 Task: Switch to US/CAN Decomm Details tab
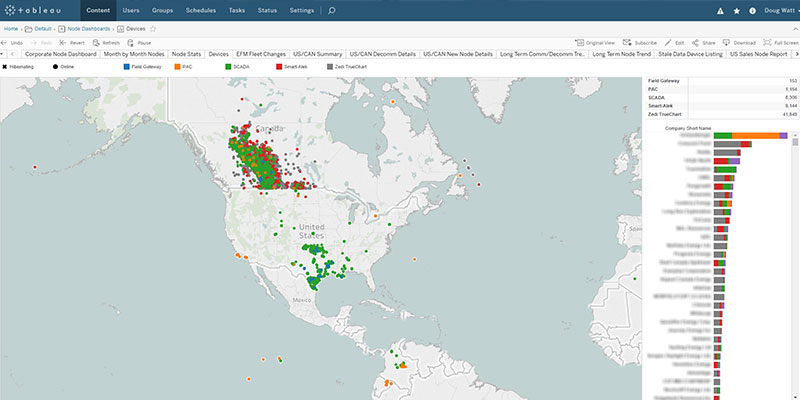point(383,54)
